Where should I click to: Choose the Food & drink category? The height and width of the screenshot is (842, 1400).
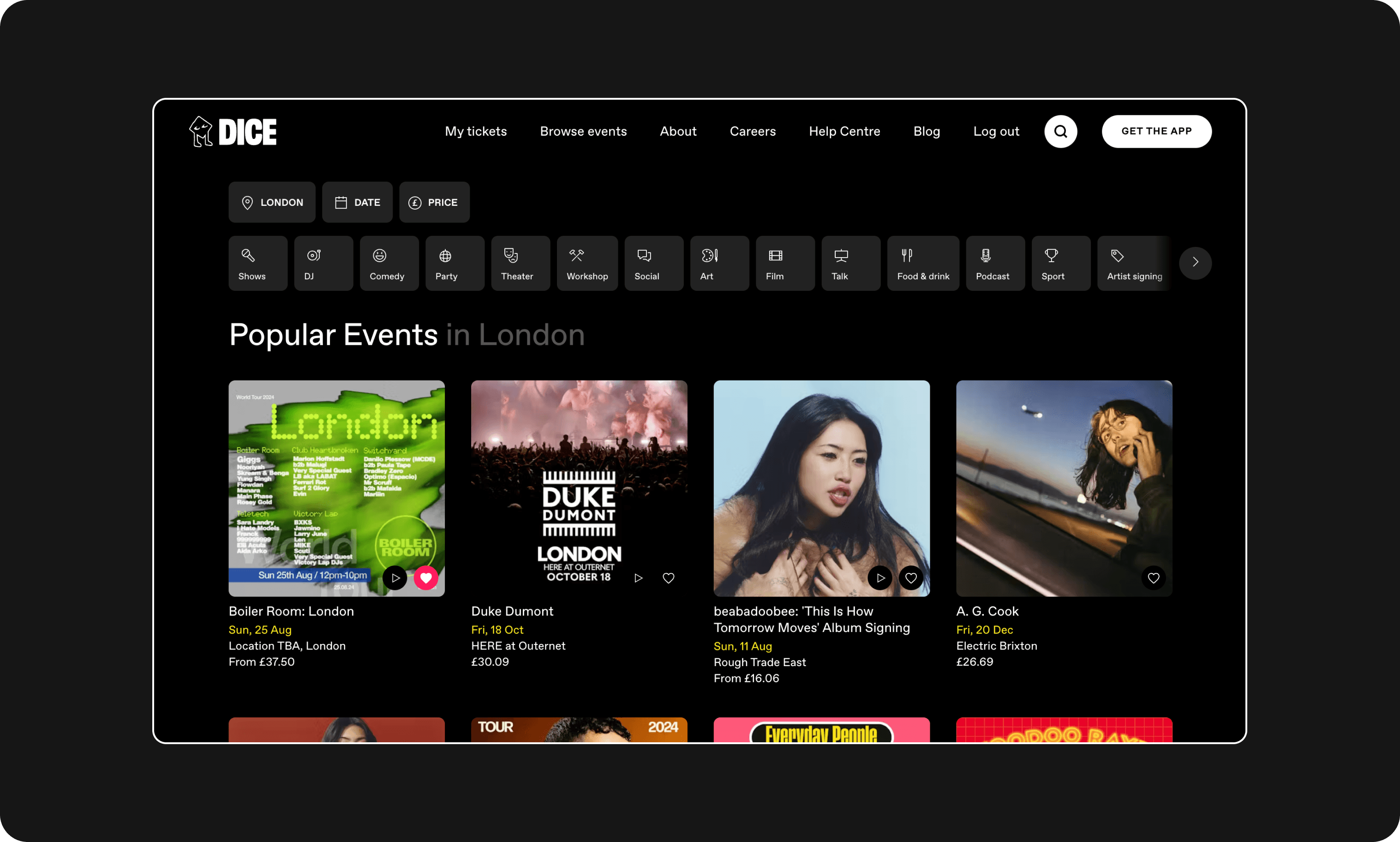tap(922, 263)
